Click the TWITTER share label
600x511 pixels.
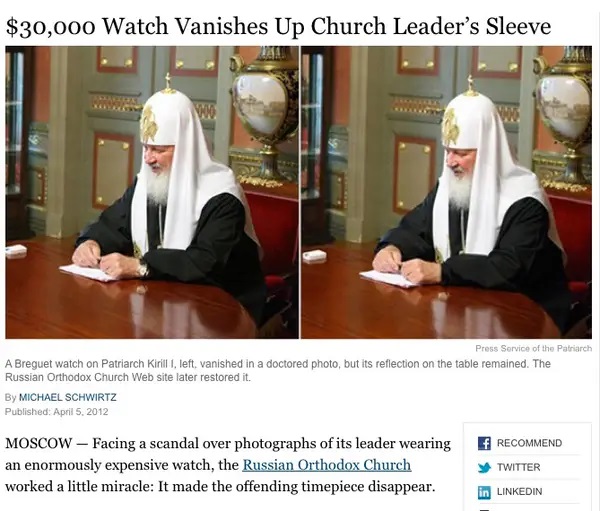point(518,467)
